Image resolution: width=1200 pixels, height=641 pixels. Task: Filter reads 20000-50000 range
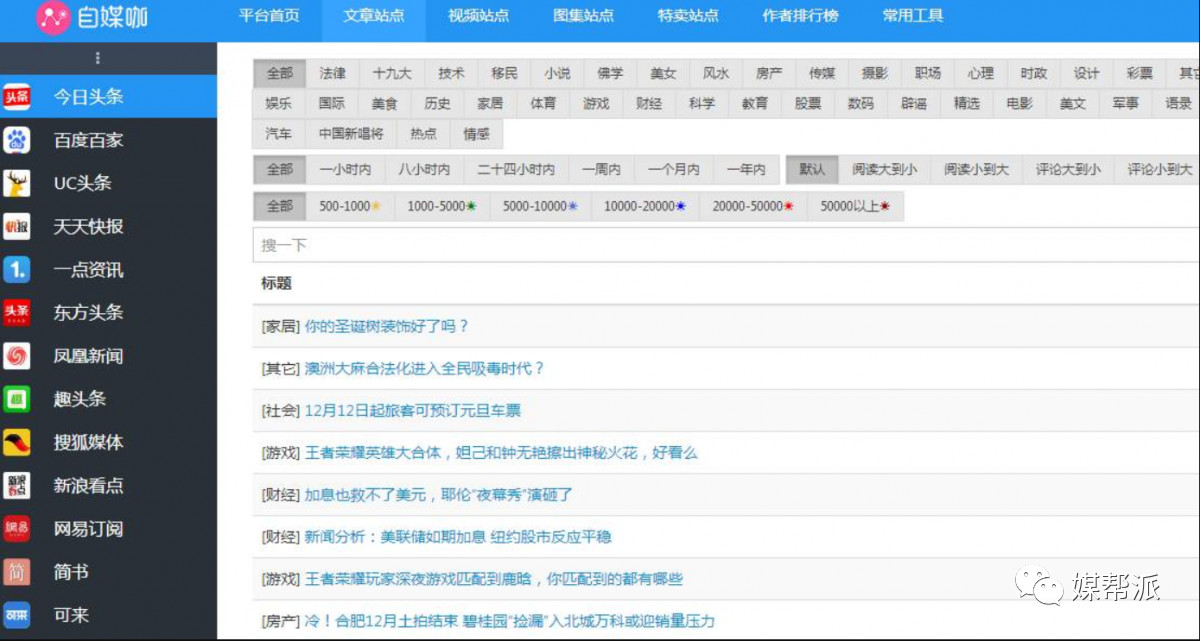click(x=754, y=206)
